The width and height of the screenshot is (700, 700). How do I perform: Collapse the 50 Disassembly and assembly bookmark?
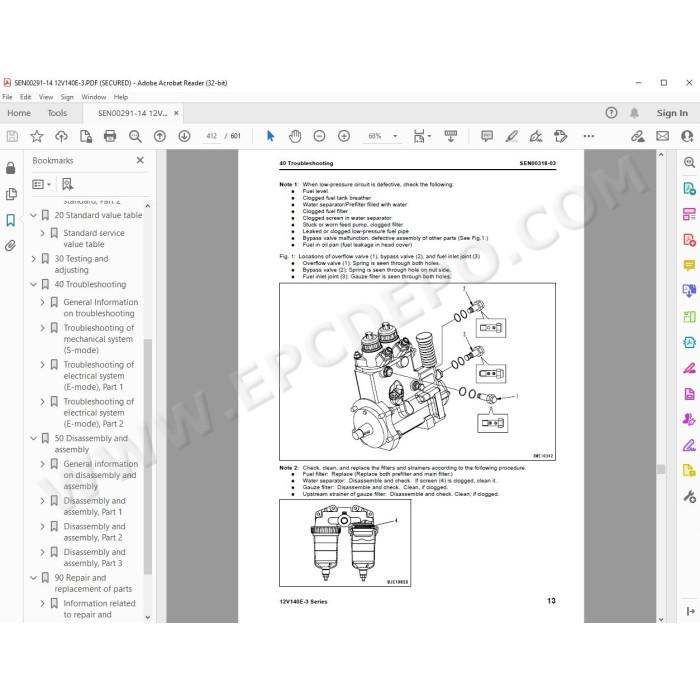(33, 438)
